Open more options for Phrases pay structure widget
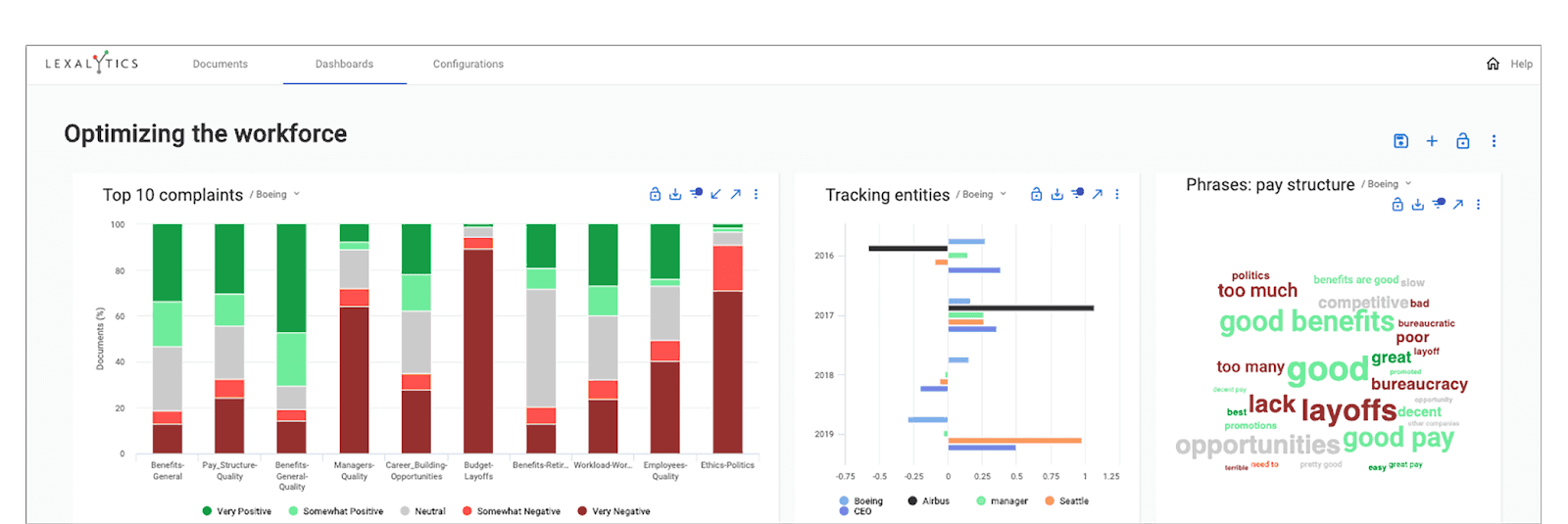1568x524 pixels. coord(1478,204)
